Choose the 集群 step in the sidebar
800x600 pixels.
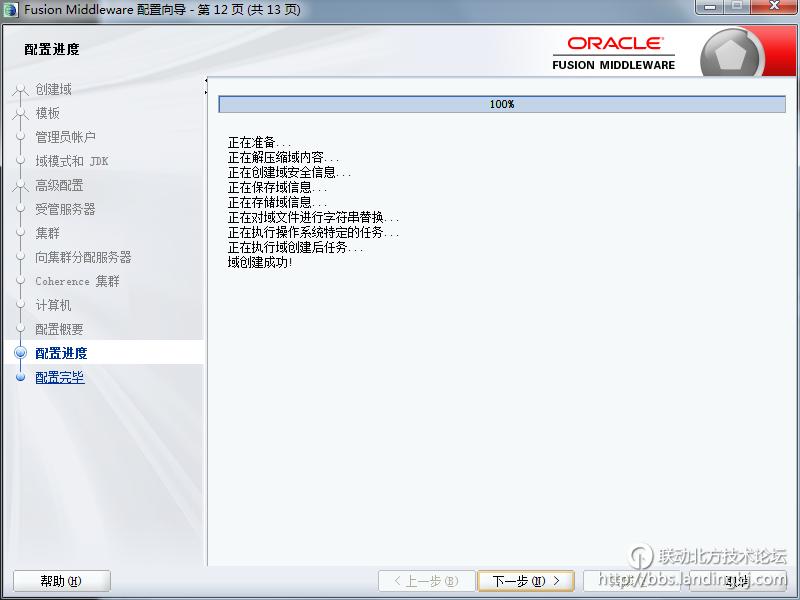pyautogui.click(x=47, y=233)
